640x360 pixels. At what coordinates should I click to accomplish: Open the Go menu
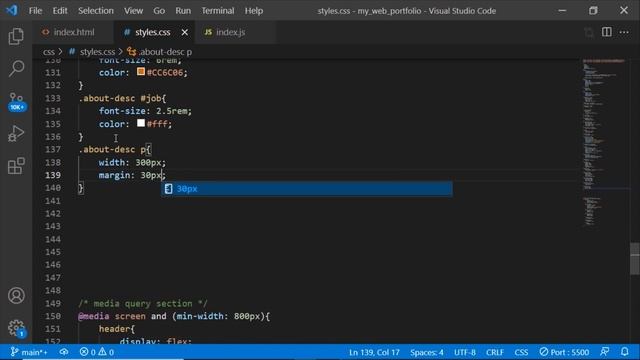point(159,11)
